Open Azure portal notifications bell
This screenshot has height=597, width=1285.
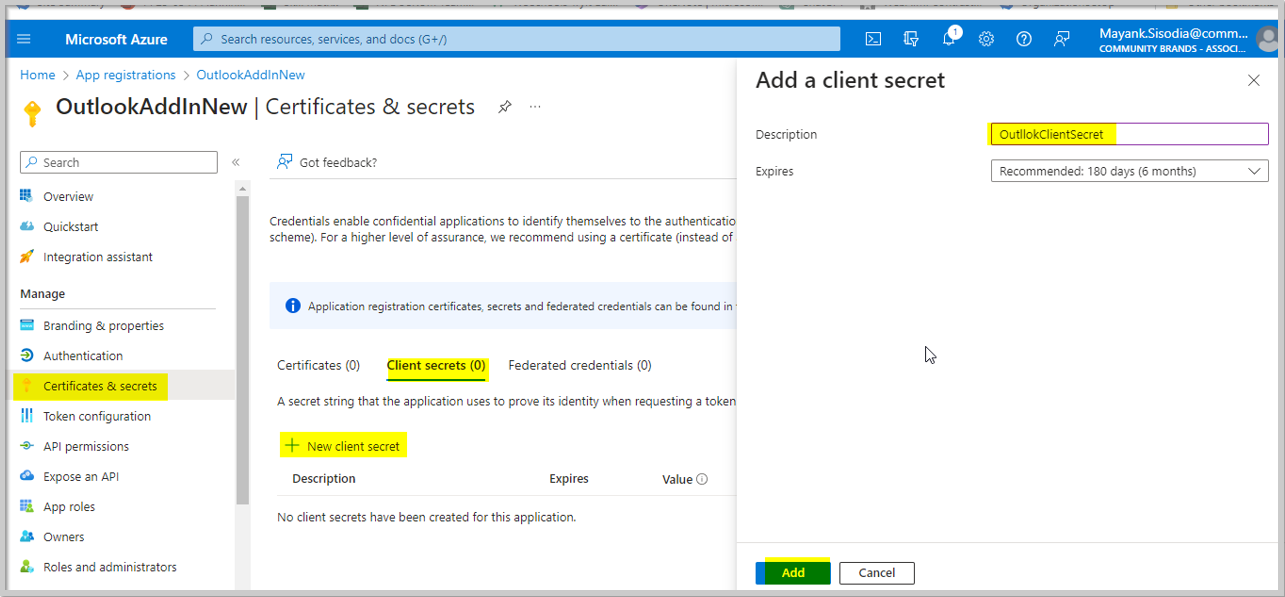(948, 38)
